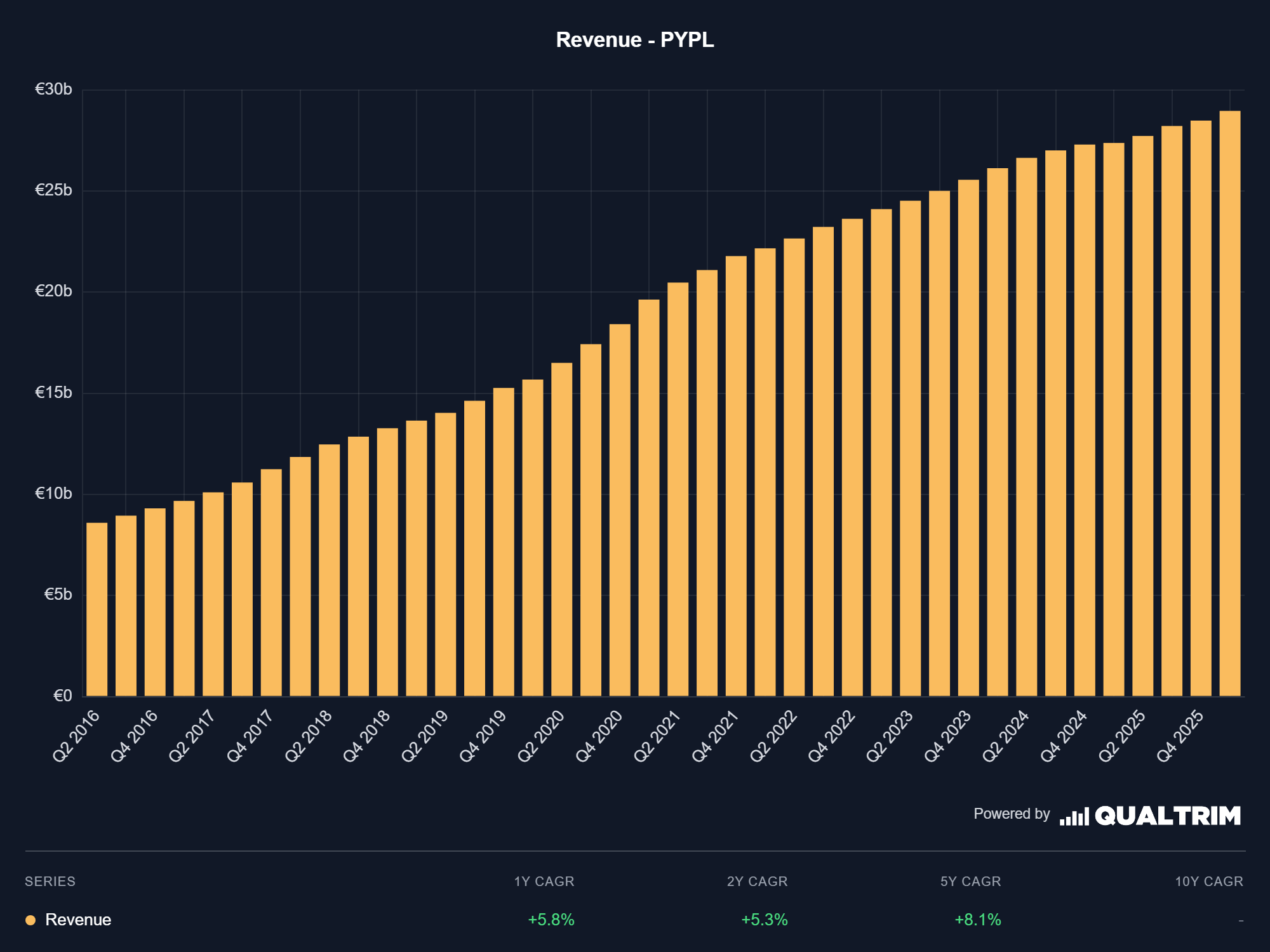Click the €30b y-axis label

(53, 89)
